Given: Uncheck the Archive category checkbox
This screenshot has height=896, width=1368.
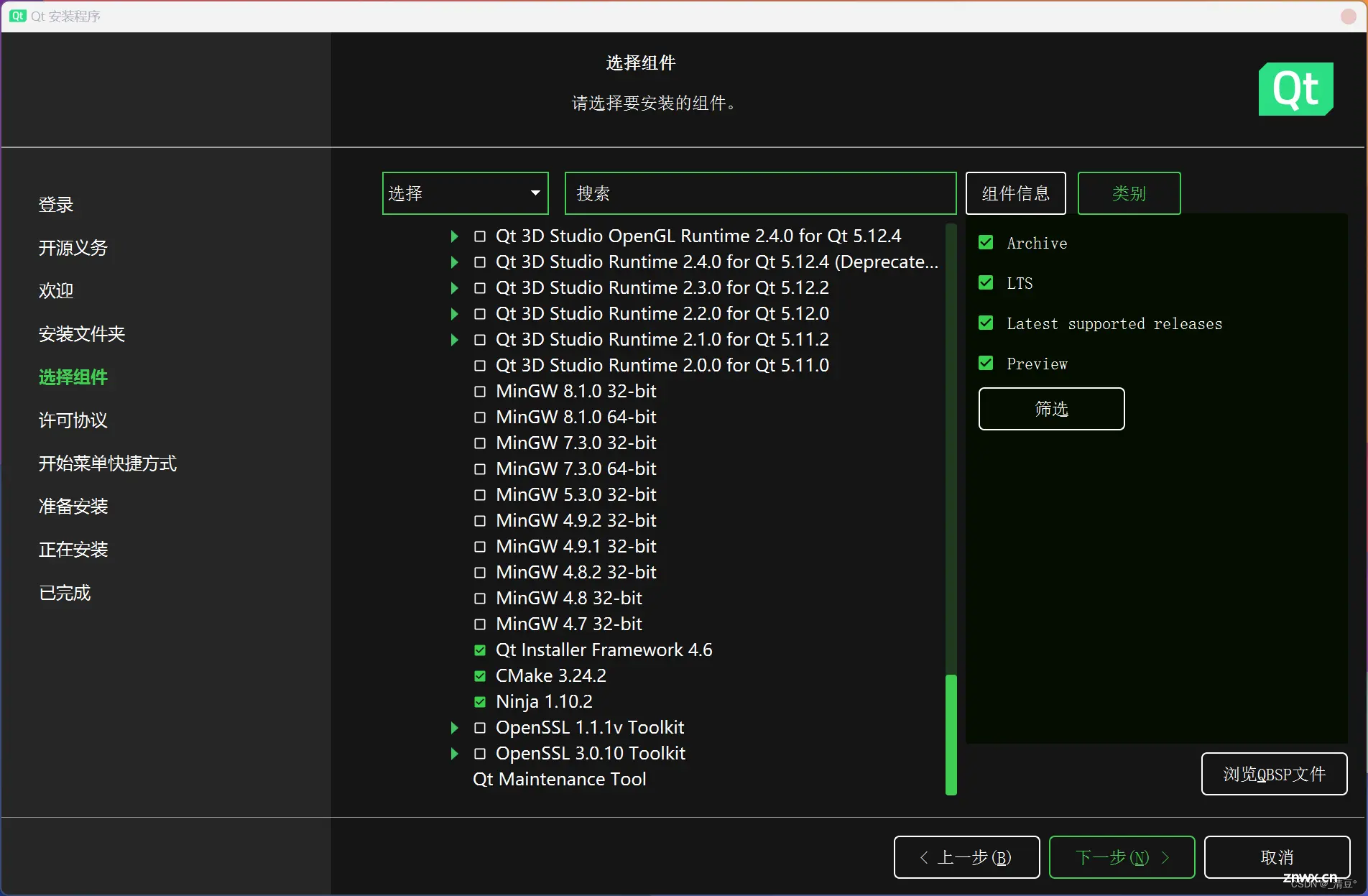Looking at the screenshot, I should point(986,243).
